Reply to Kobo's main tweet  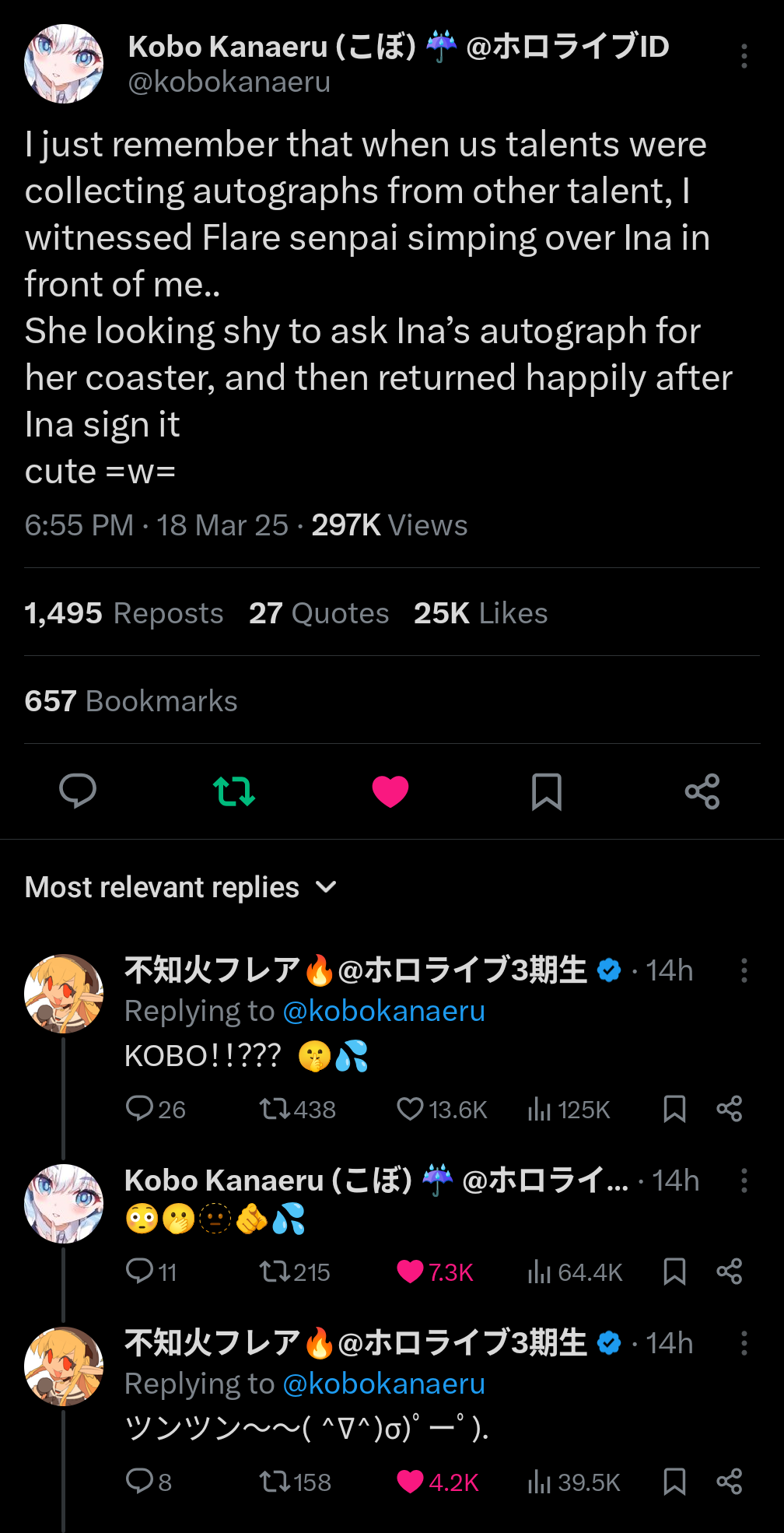pos(78,791)
